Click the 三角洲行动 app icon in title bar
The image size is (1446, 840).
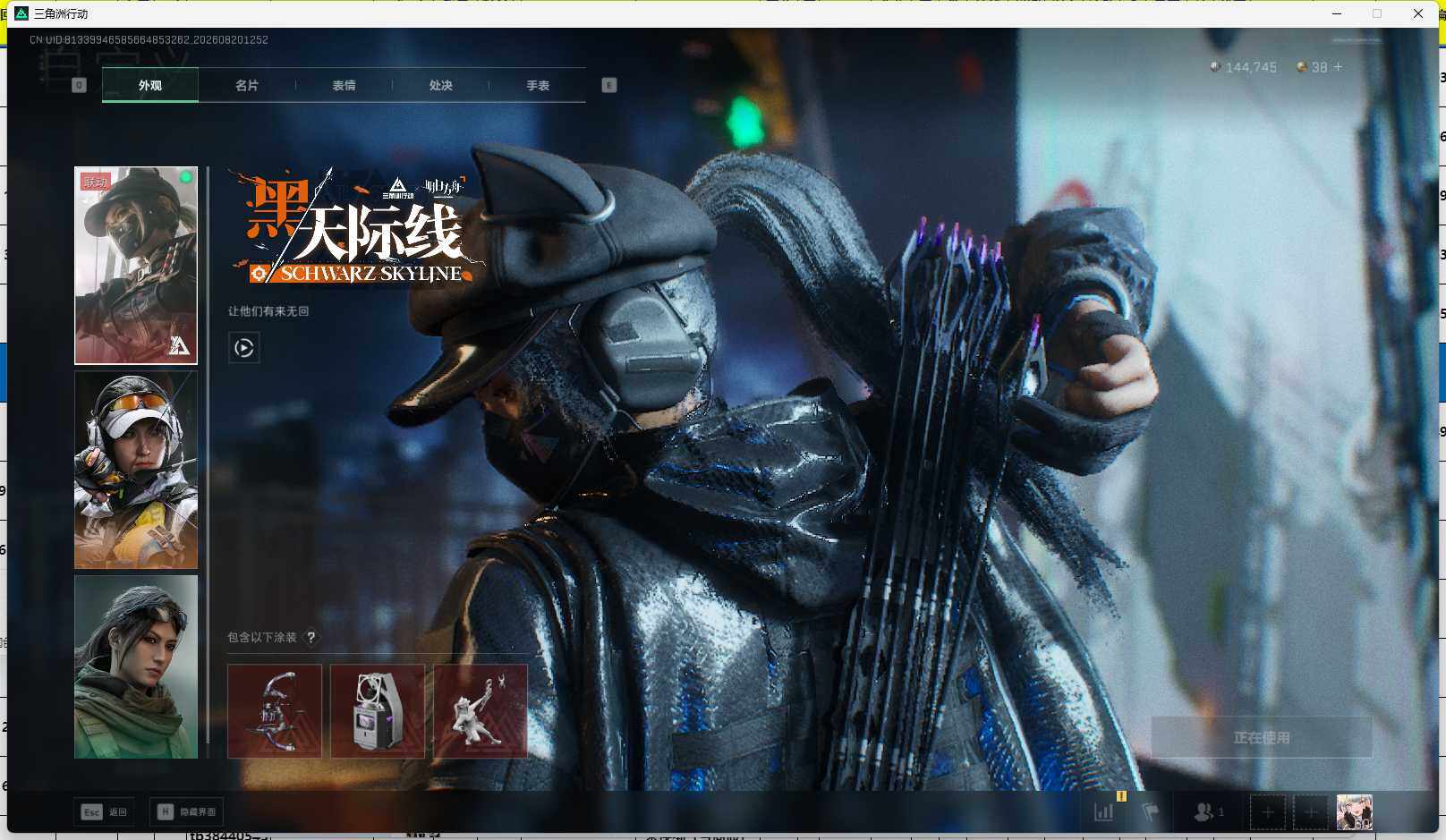pos(21,13)
